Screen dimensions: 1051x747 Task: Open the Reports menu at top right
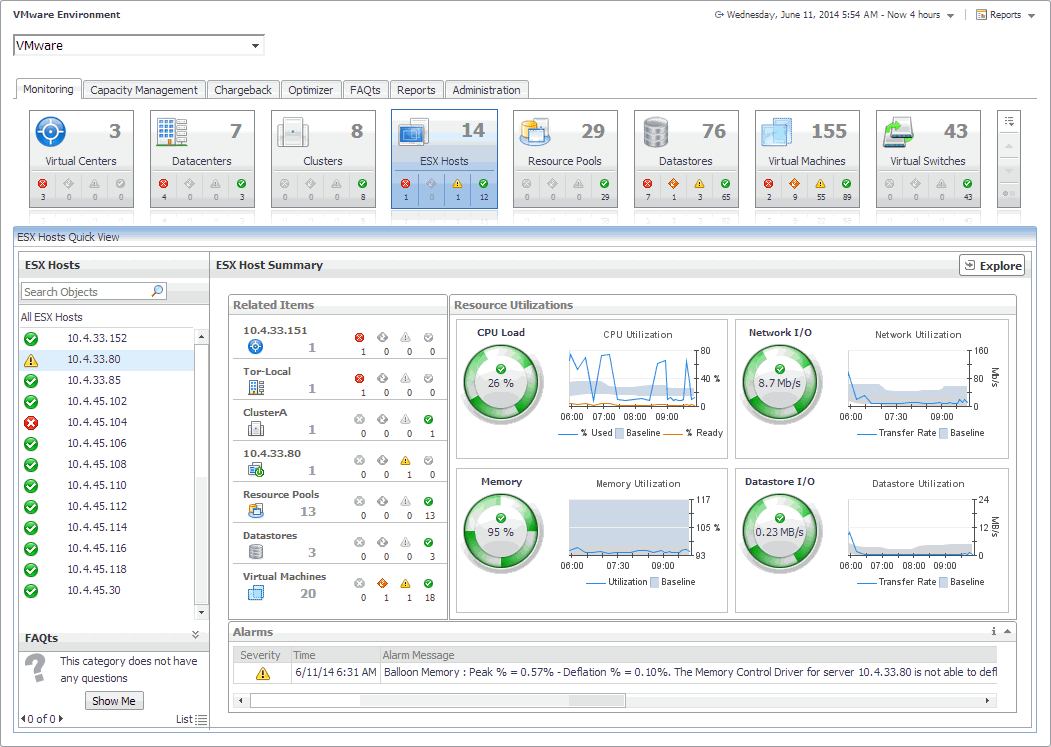tap(1005, 15)
